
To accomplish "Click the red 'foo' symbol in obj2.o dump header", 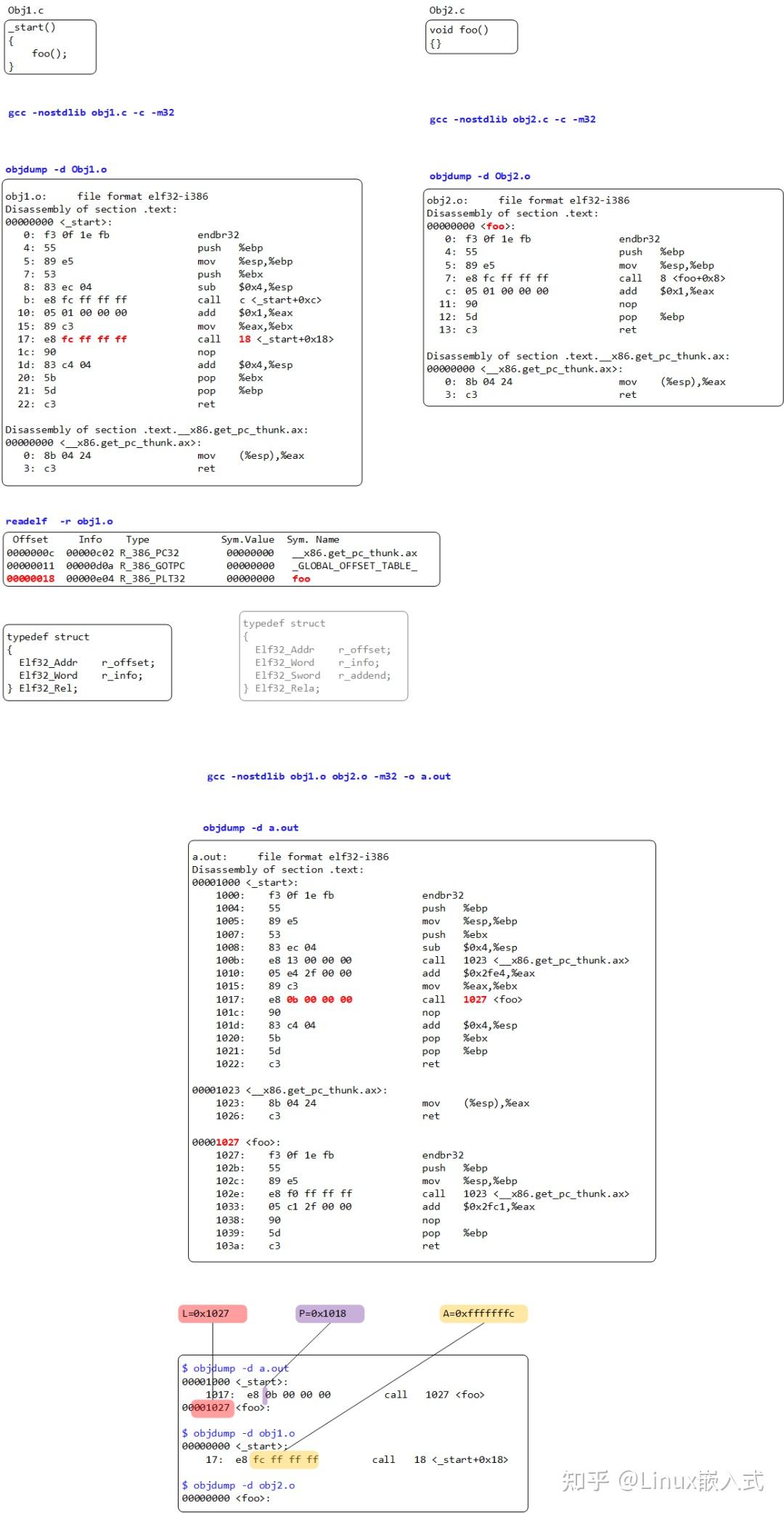I will tap(495, 227).
